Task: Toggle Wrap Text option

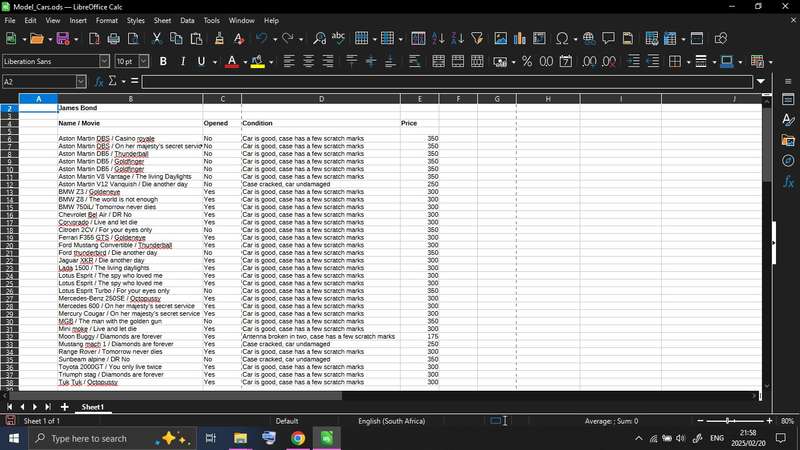Action: [x=414, y=62]
